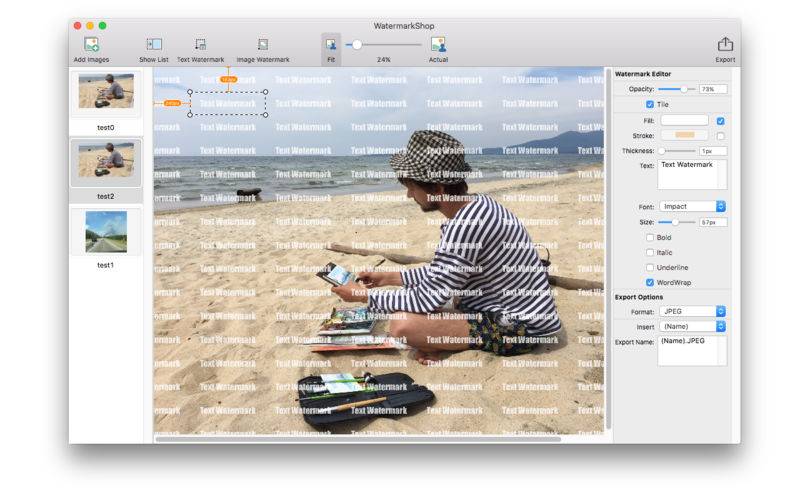
Task: Select the Fit zoom icon
Action: click(331, 45)
